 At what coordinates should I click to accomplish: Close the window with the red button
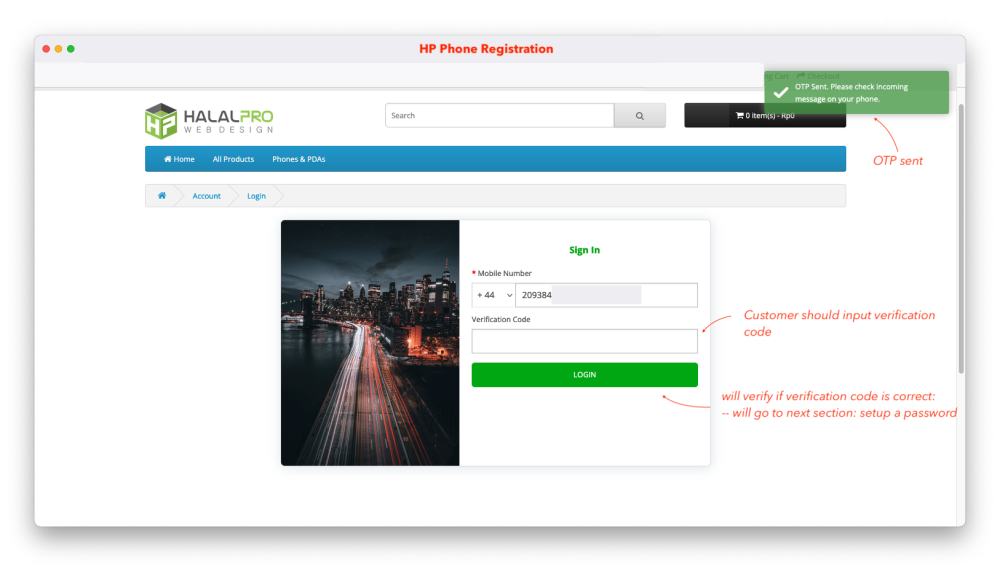point(46,49)
